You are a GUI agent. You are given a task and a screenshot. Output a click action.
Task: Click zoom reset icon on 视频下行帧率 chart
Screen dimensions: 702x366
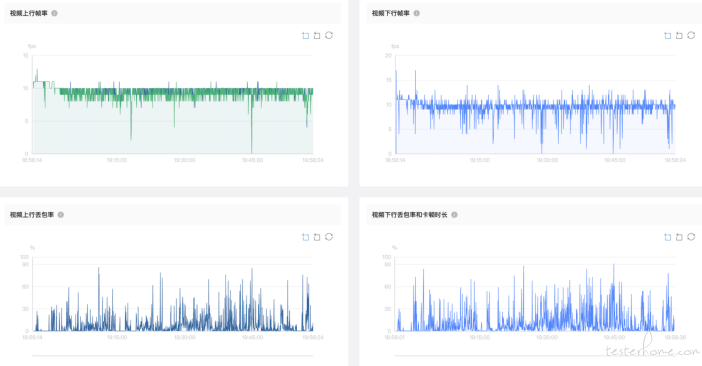click(679, 35)
